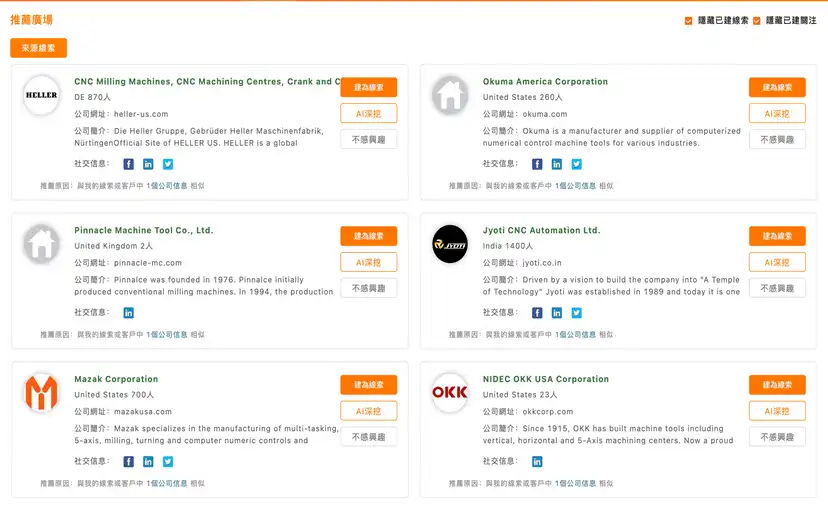Click the pinnacle-mc.com website text

tap(148, 263)
